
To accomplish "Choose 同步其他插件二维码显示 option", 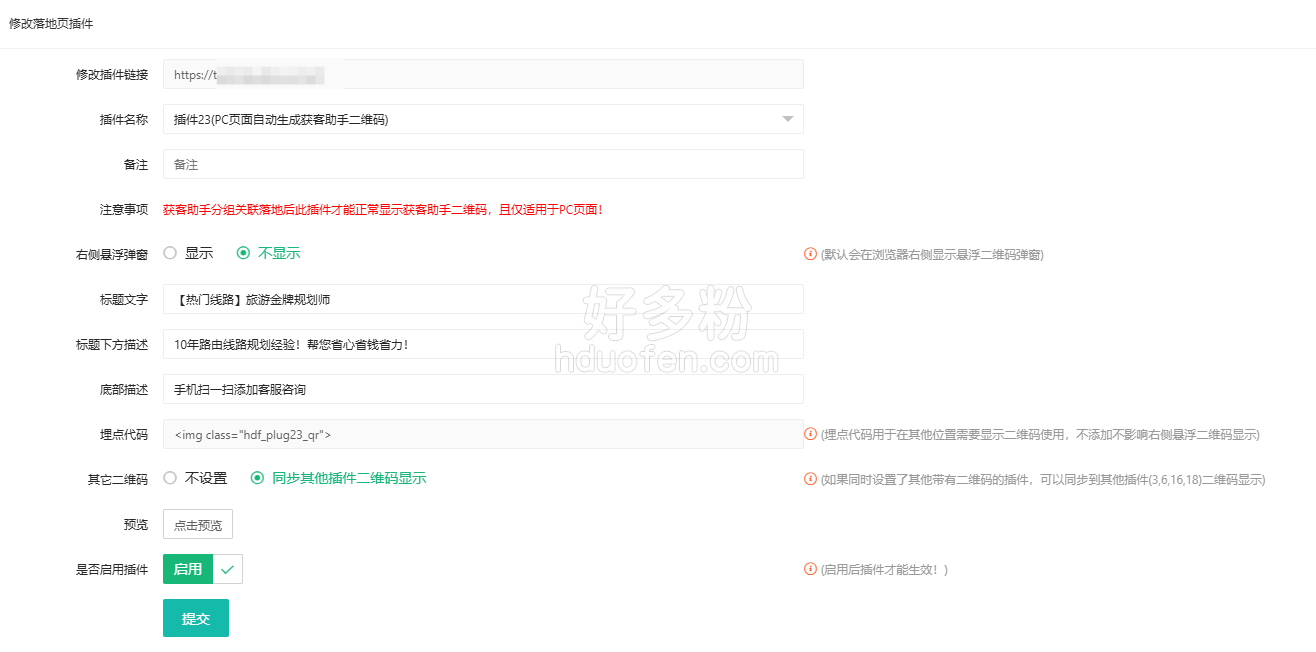I will coord(258,478).
